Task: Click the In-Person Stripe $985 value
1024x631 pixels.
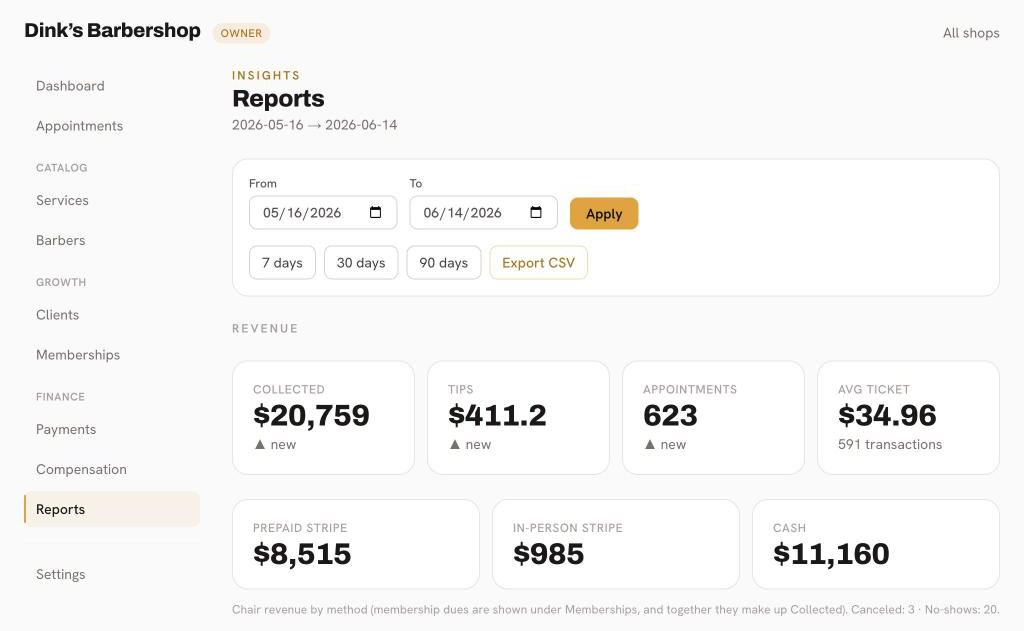Action: 549,554
